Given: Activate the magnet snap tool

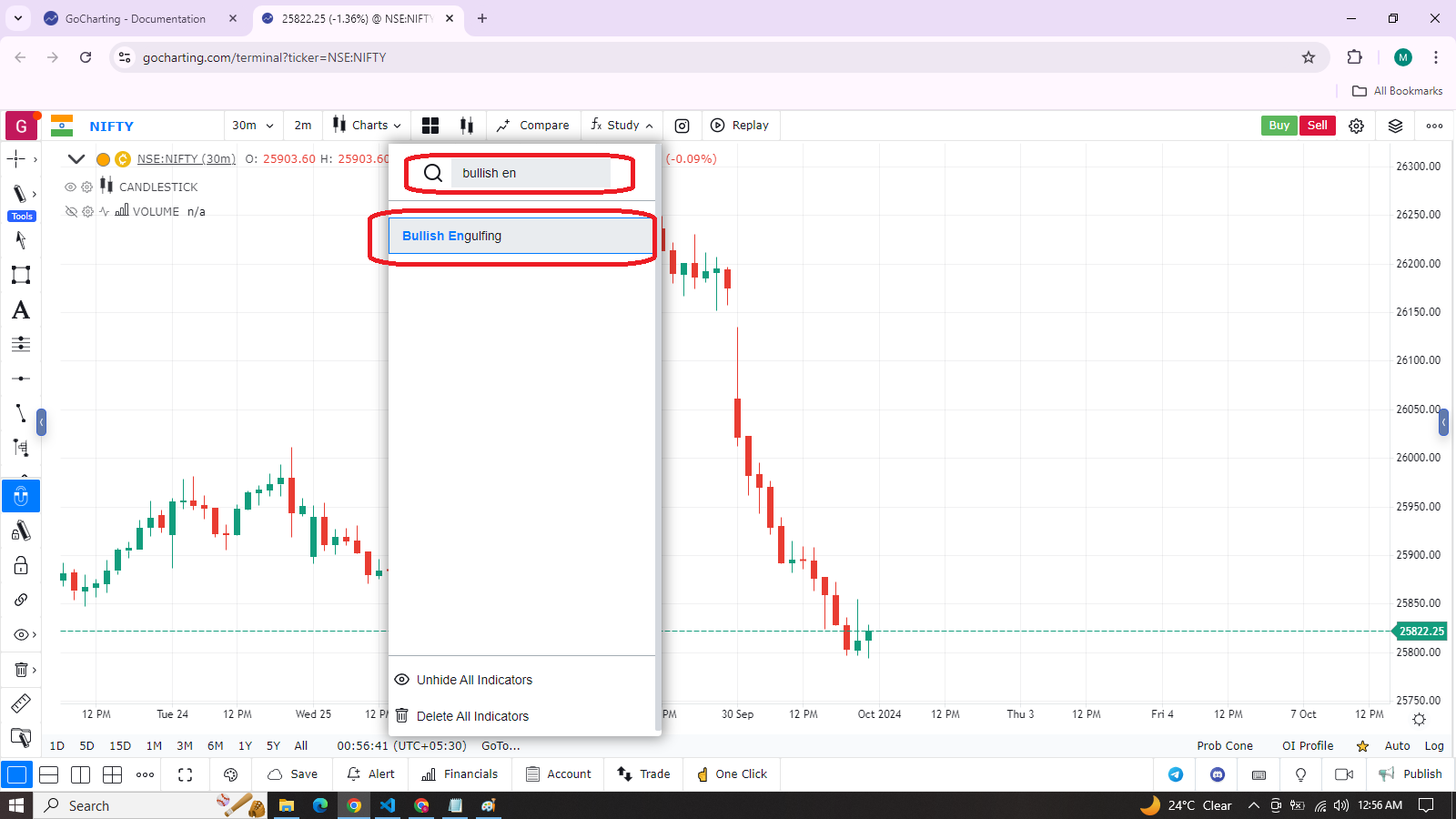Looking at the screenshot, I should point(21,497).
